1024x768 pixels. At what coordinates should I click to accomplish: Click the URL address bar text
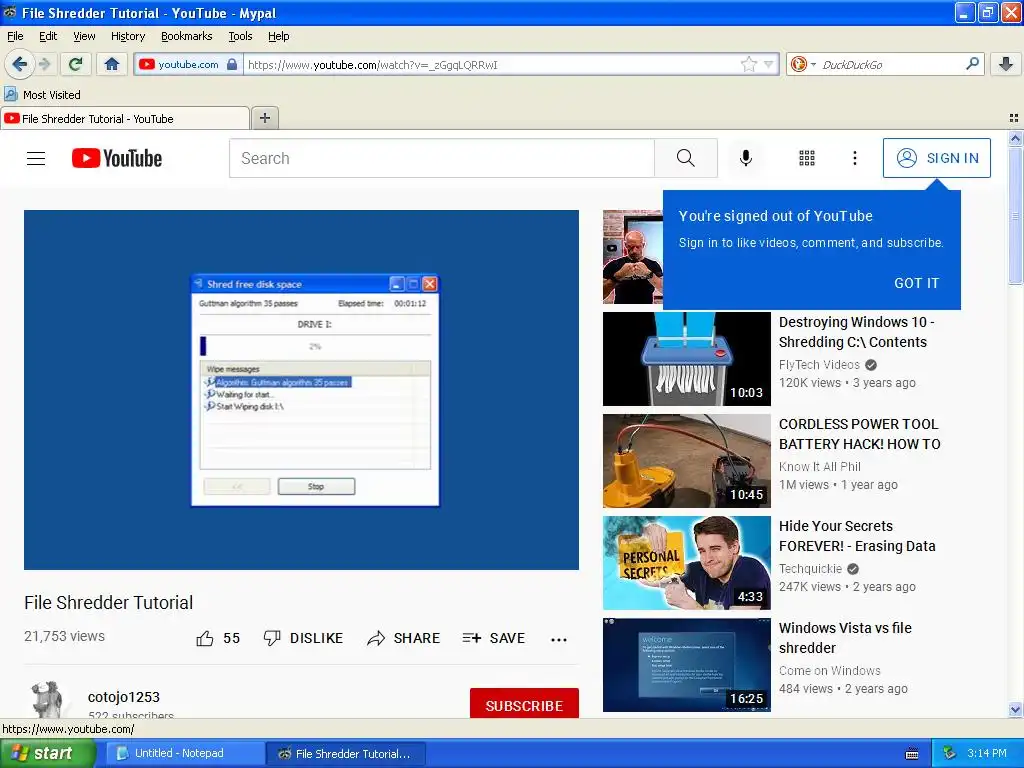pyautogui.click(x=372, y=65)
